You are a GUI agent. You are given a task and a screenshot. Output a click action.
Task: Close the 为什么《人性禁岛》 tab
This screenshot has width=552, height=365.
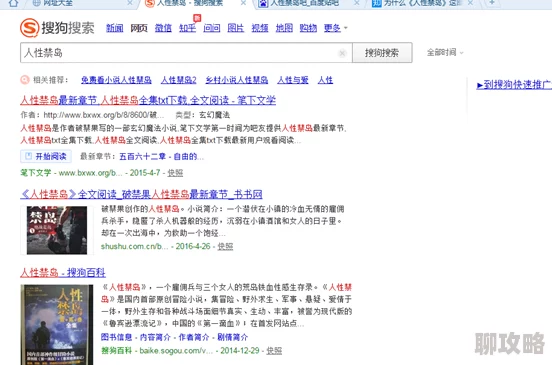tap(470, 3)
